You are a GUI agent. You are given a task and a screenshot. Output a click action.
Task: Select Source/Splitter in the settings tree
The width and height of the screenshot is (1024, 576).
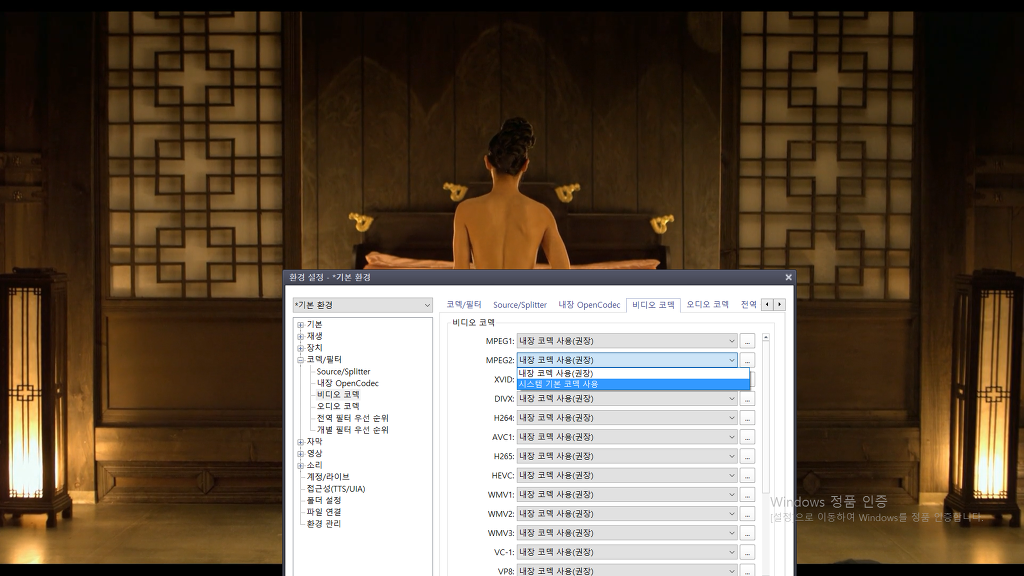tap(344, 372)
